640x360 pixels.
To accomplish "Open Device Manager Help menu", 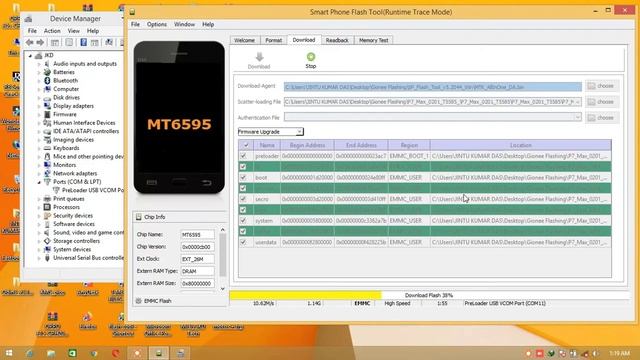I will 93,31.
